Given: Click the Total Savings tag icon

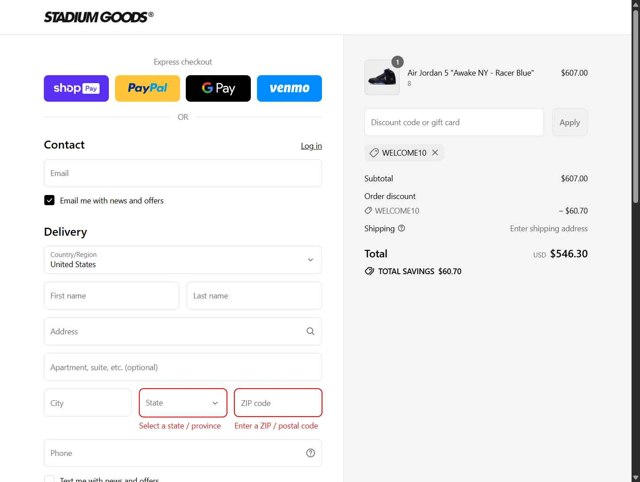Looking at the screenshot, I should (x=369, y=271).
